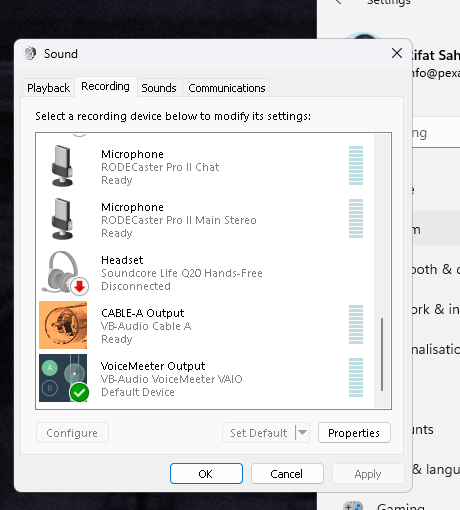Viewport: 460px width, 510px height.
Task: Click the device list scrollbar thumb
Action: 382,354
